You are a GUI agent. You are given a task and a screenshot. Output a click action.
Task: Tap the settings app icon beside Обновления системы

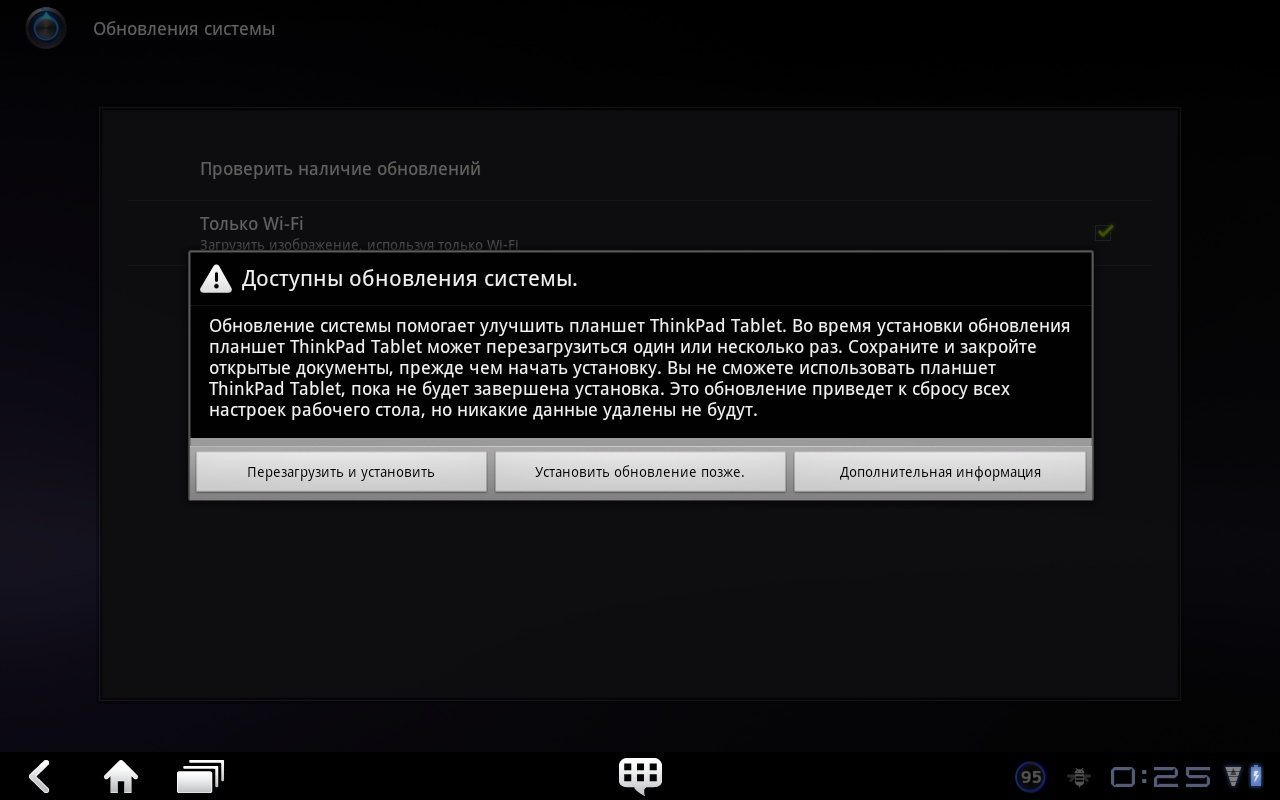coord(46,29)
